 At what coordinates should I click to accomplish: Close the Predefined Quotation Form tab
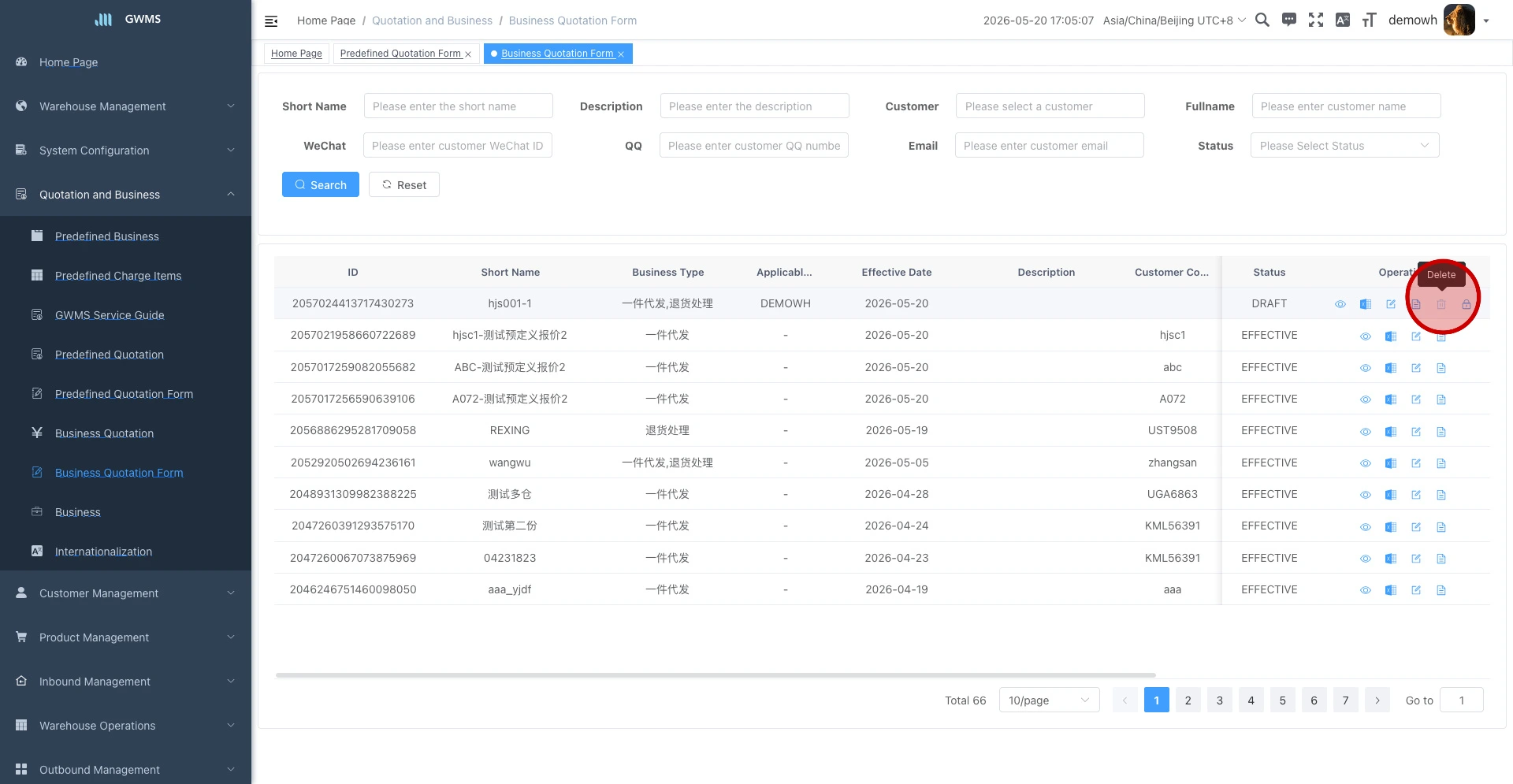(468, 54)
